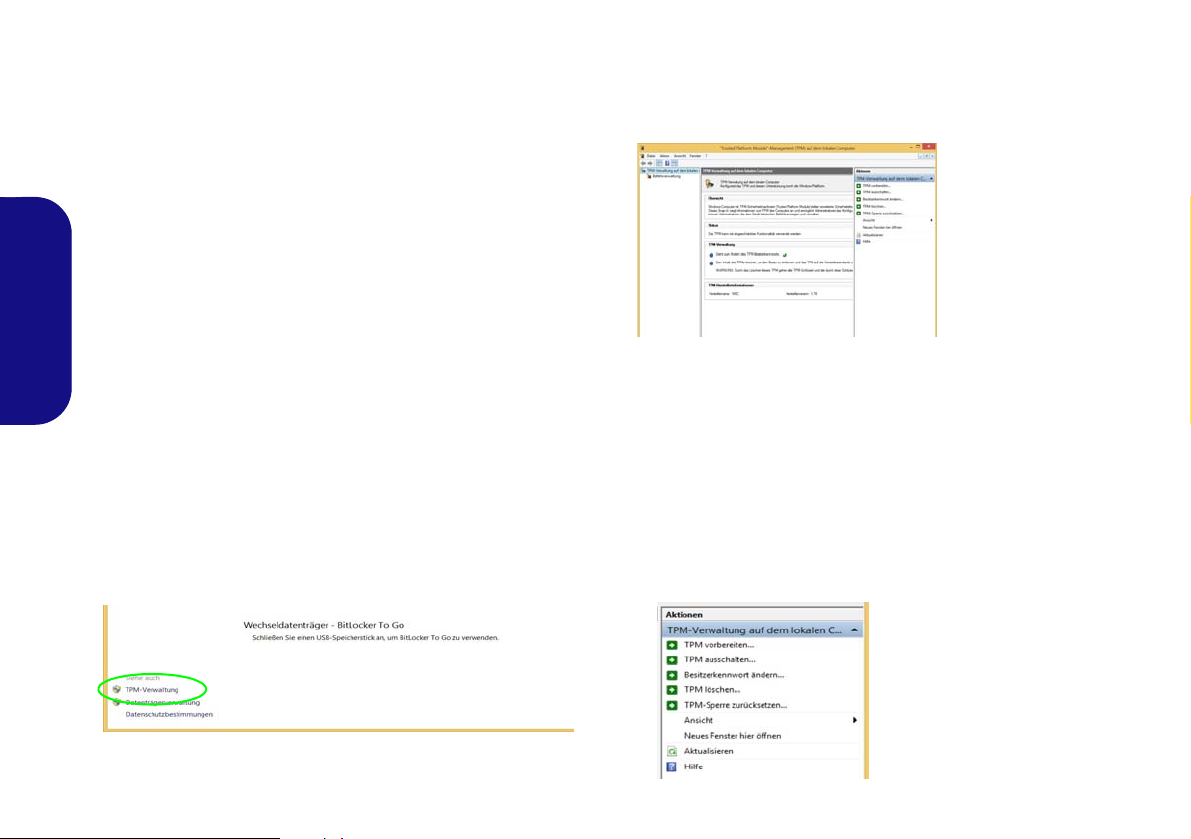Click the Aktionen header in the enlarged panel
This screenshot has width=1191, height=839.
[x=684, y=614]
